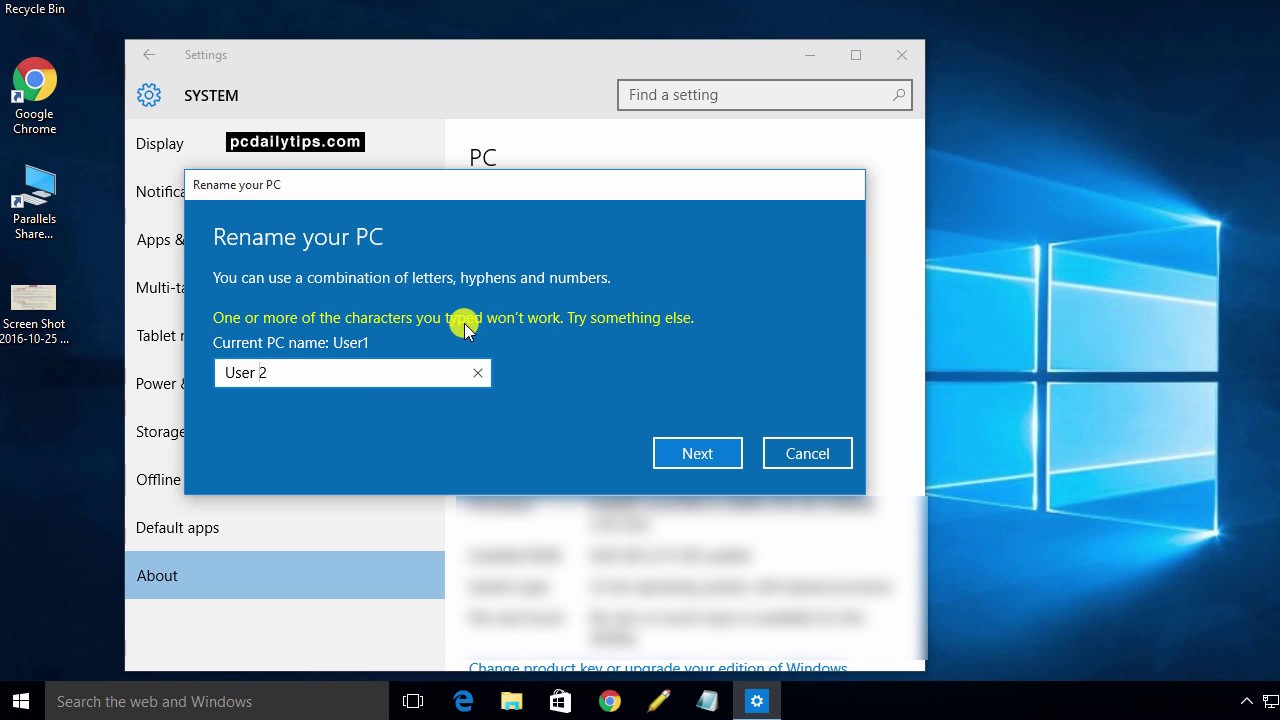Select the About settings category
Image resolution: width=1280 pixels, height=720 pixels.
click(x=285, y=575)
